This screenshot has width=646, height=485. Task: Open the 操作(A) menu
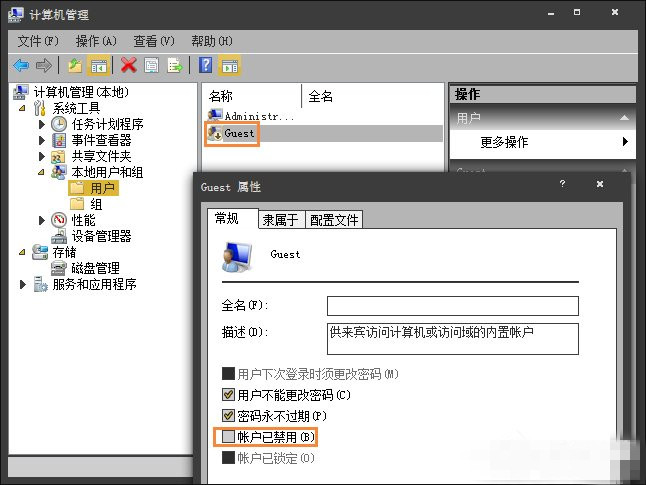(96, 41)
